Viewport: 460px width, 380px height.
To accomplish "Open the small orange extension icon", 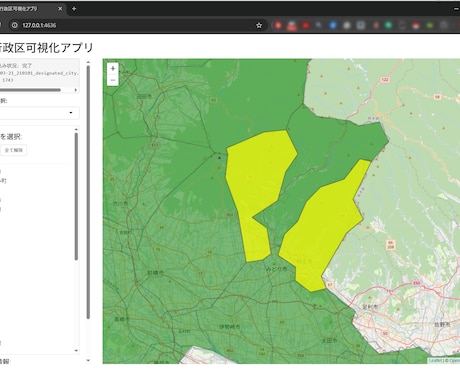I will [375, 25].
